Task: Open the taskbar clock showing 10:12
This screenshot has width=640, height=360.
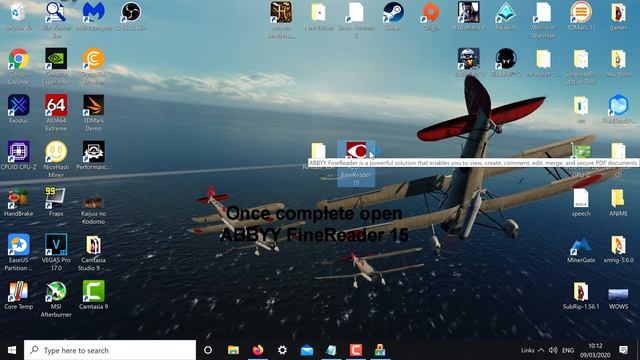Action: pyautogui.click(x=595, y=350)
